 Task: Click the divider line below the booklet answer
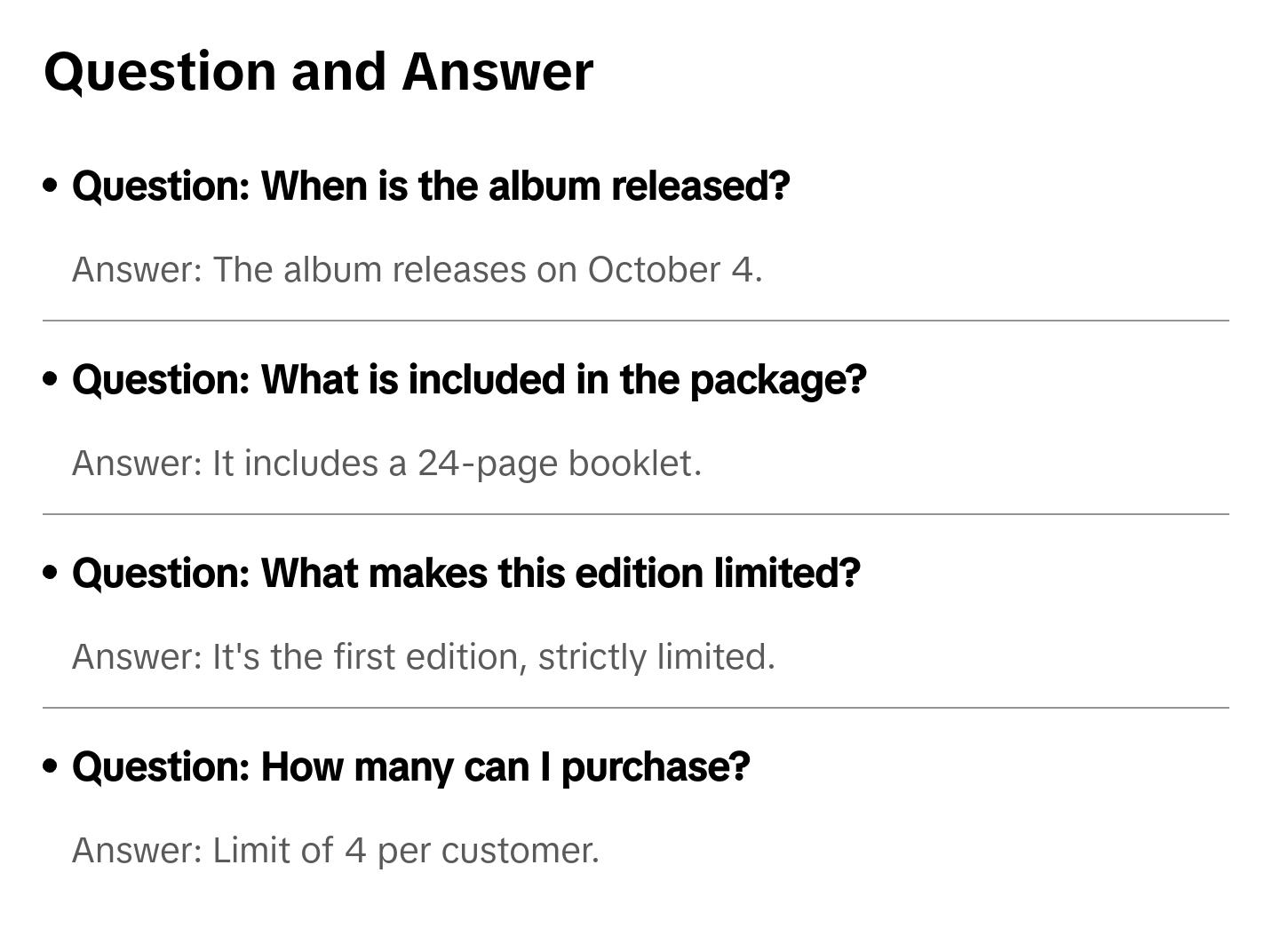coord(635,514)
